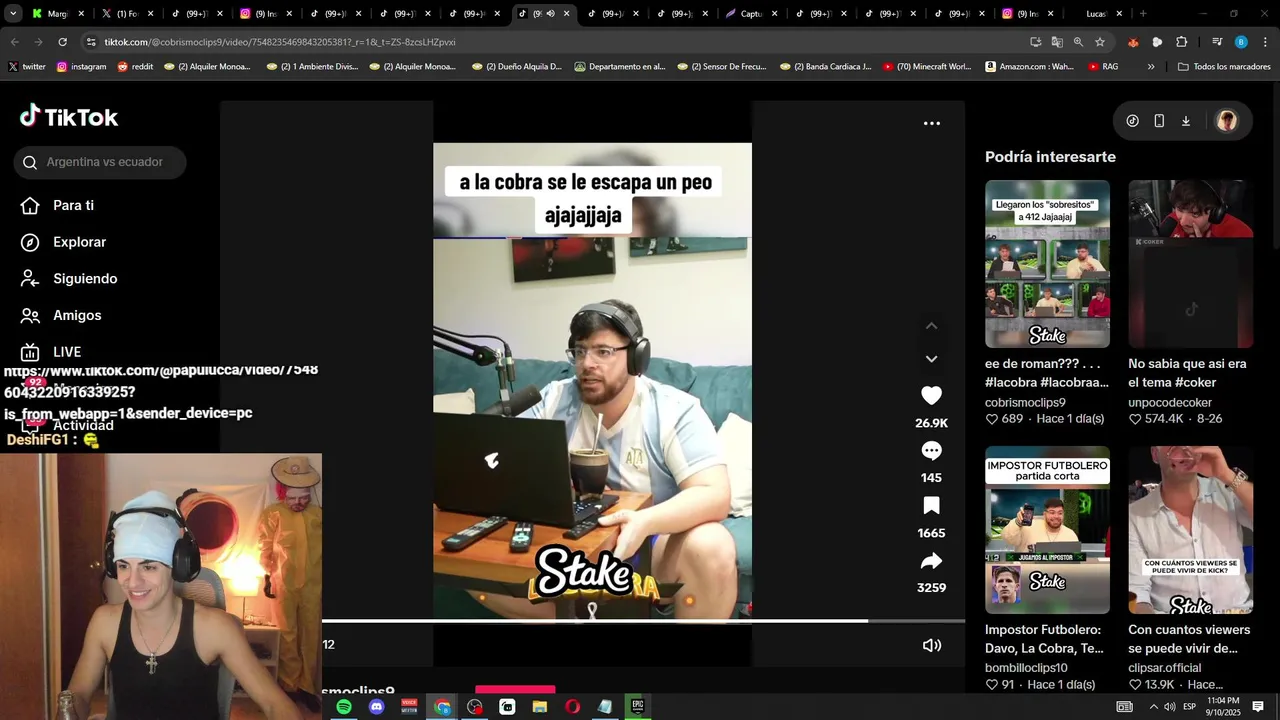Mute the video using speaker icon
The image size is (1280, 720).
931,645
